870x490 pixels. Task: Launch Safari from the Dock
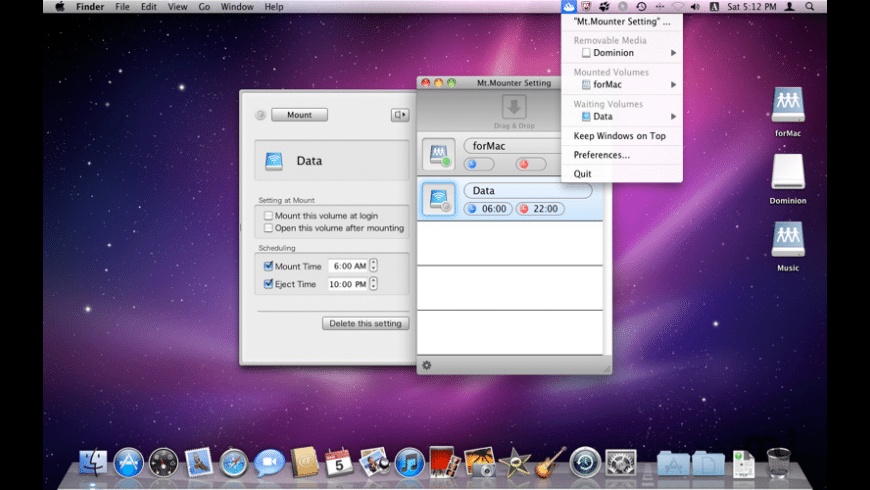click(x=233, y=462)
